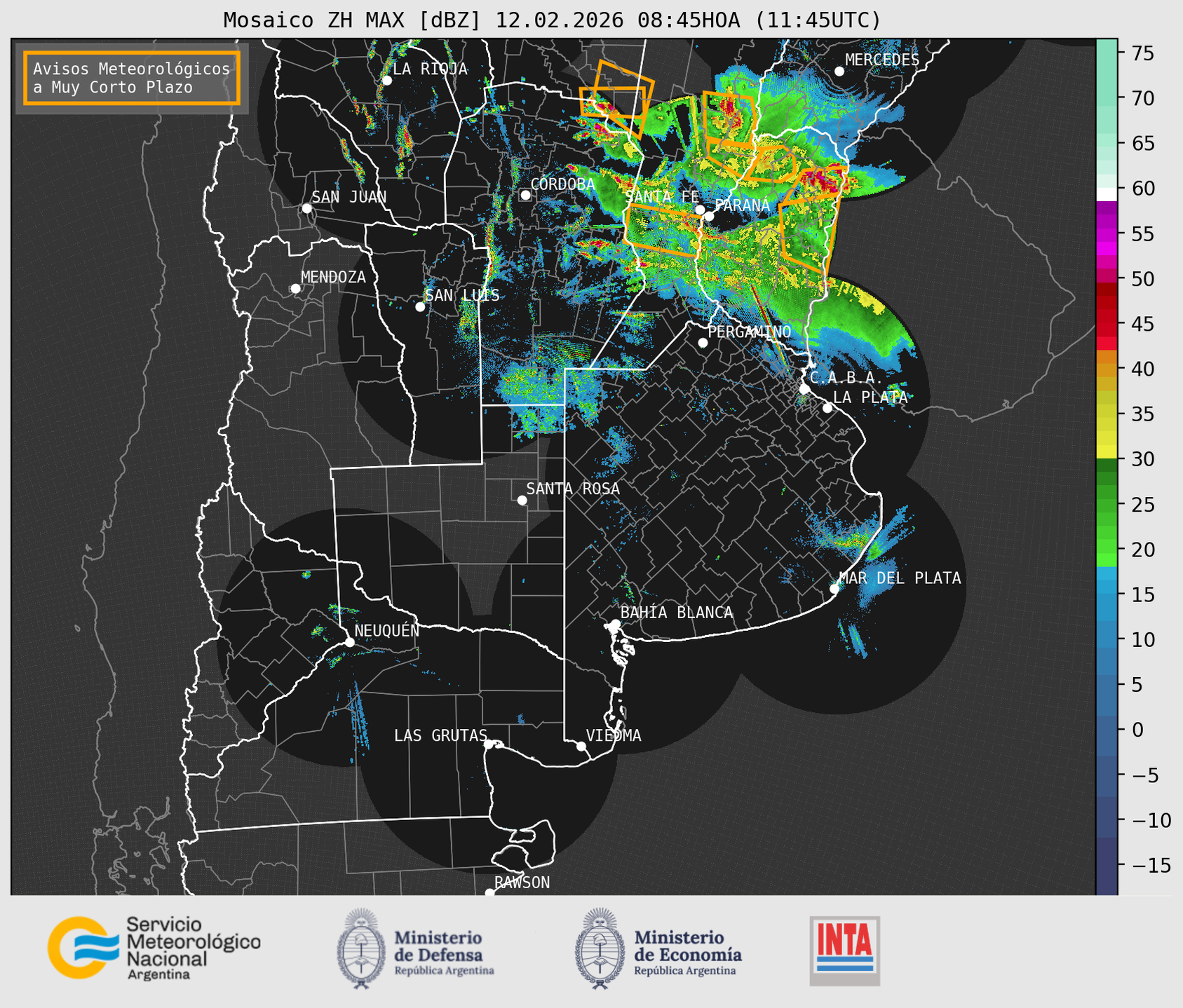Click the Mosaico ZH MAX title text

[x=552, y=20]
